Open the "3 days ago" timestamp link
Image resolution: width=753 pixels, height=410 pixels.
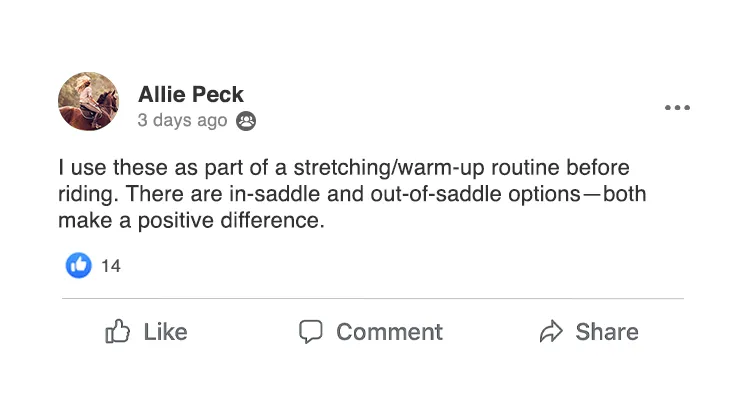click(x=182, y=121)
